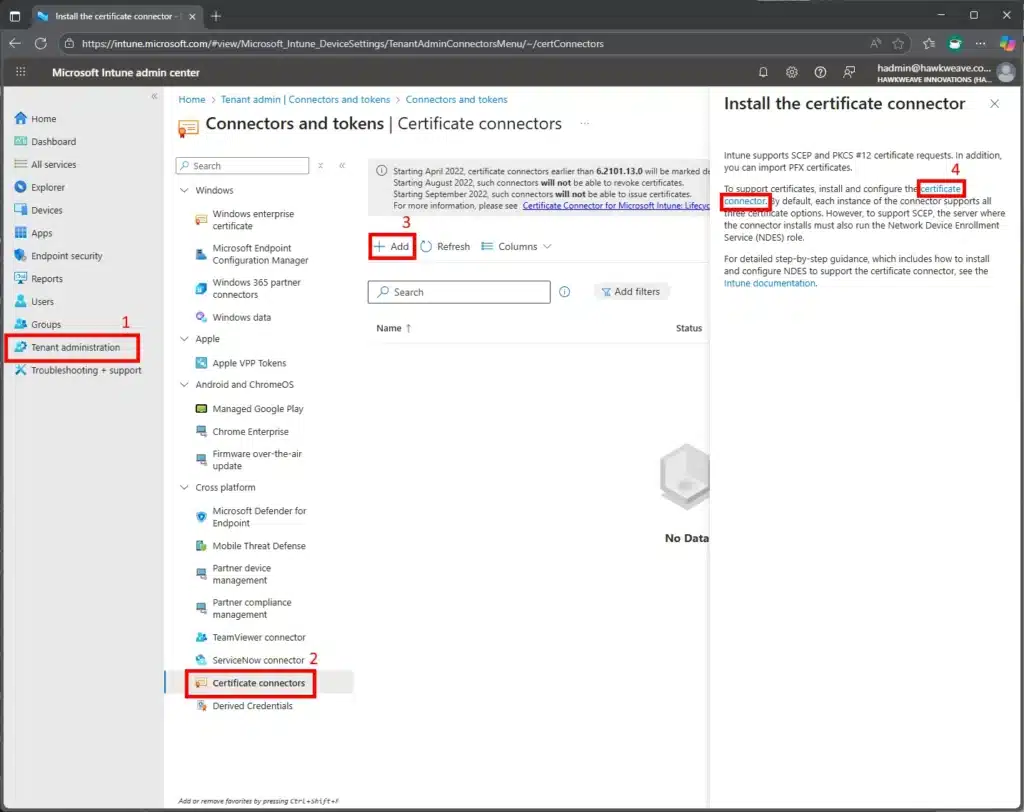
Task: Open the Intune documentation link
Action: click(769, 283)
